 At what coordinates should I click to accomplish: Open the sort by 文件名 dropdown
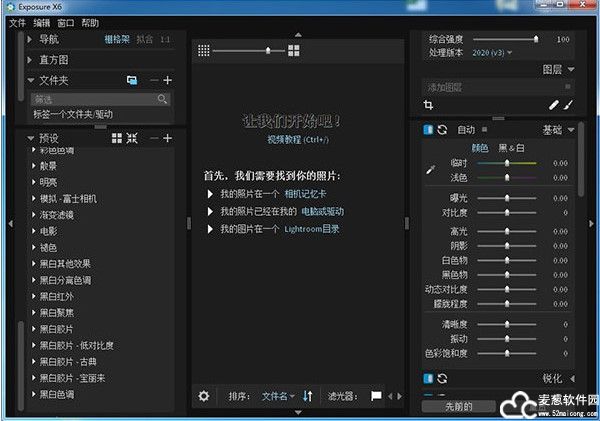(278, 396)
